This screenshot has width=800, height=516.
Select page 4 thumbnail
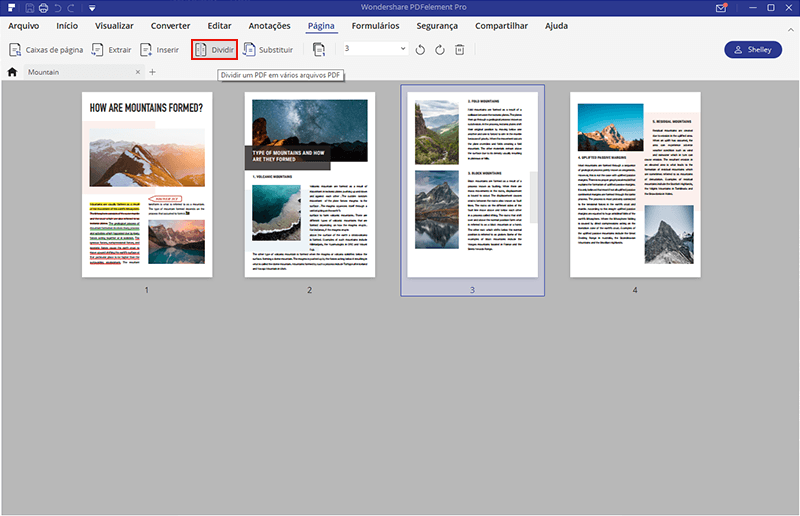[x=635, y=185]
